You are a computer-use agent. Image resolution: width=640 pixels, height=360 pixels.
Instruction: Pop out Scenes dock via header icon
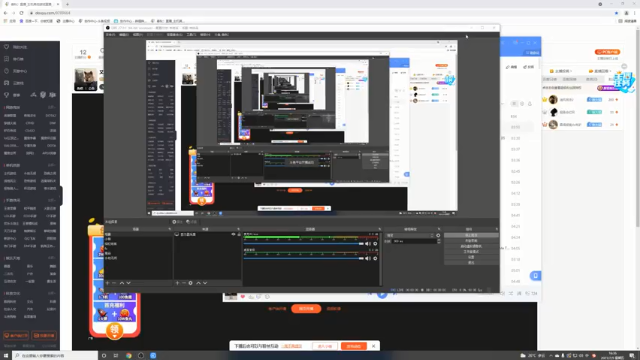169,229
